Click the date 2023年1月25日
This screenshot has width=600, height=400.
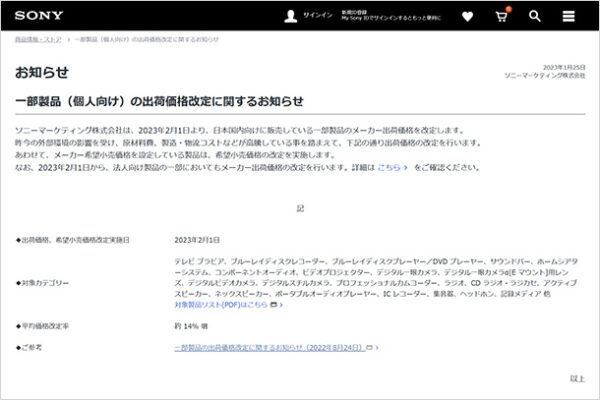point(564,67)
